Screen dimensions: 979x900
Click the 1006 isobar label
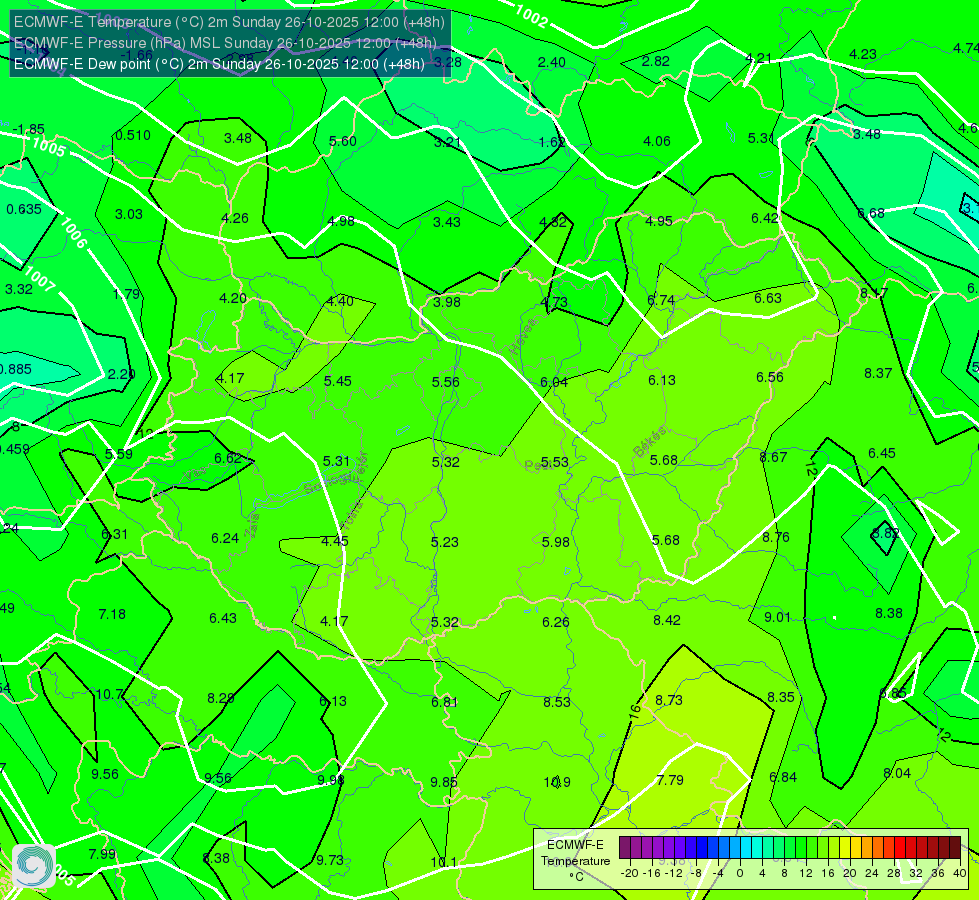(73, 234)
